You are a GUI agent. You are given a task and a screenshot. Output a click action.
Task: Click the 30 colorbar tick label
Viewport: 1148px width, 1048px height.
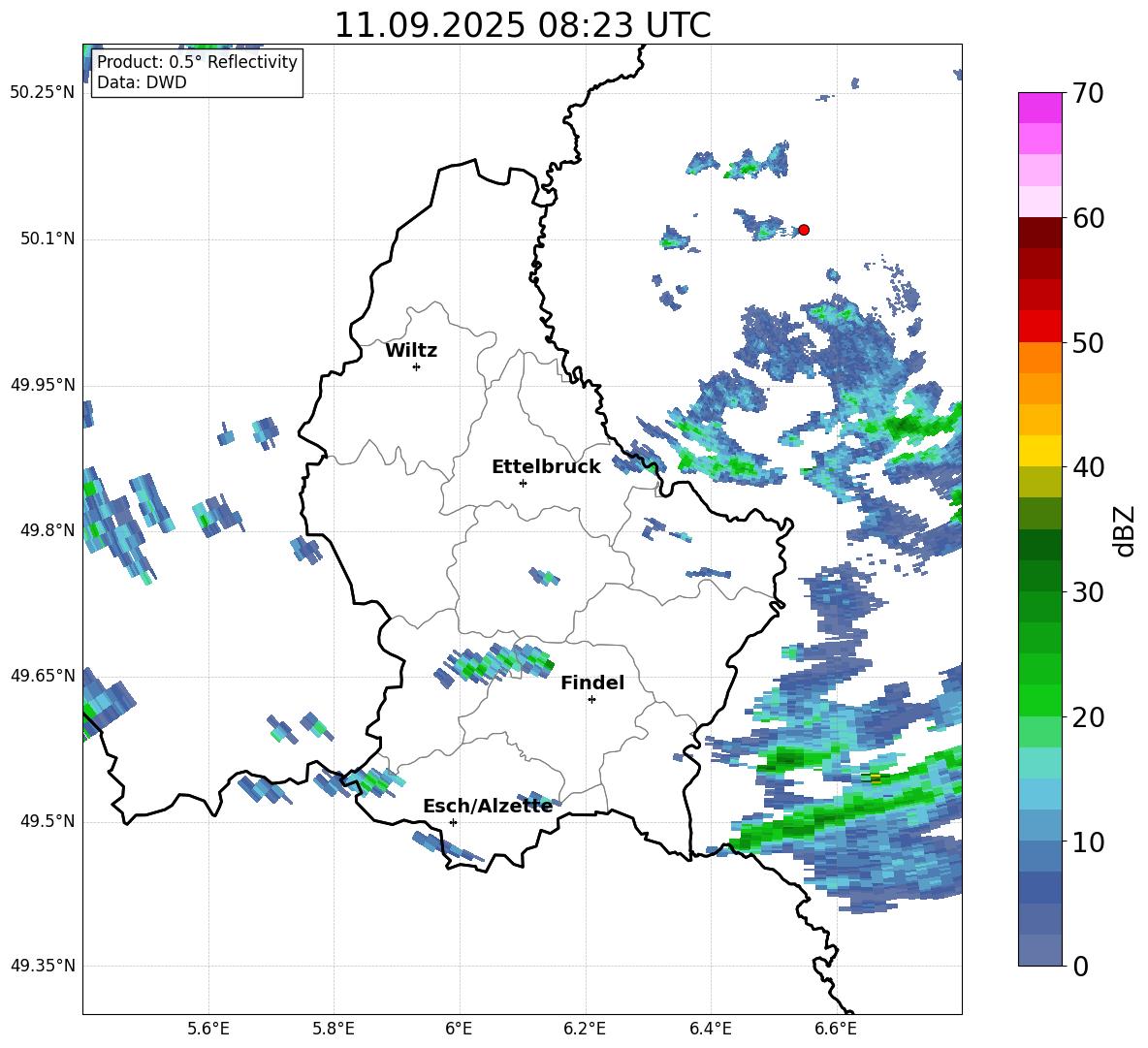click(x=1088, y=591)
